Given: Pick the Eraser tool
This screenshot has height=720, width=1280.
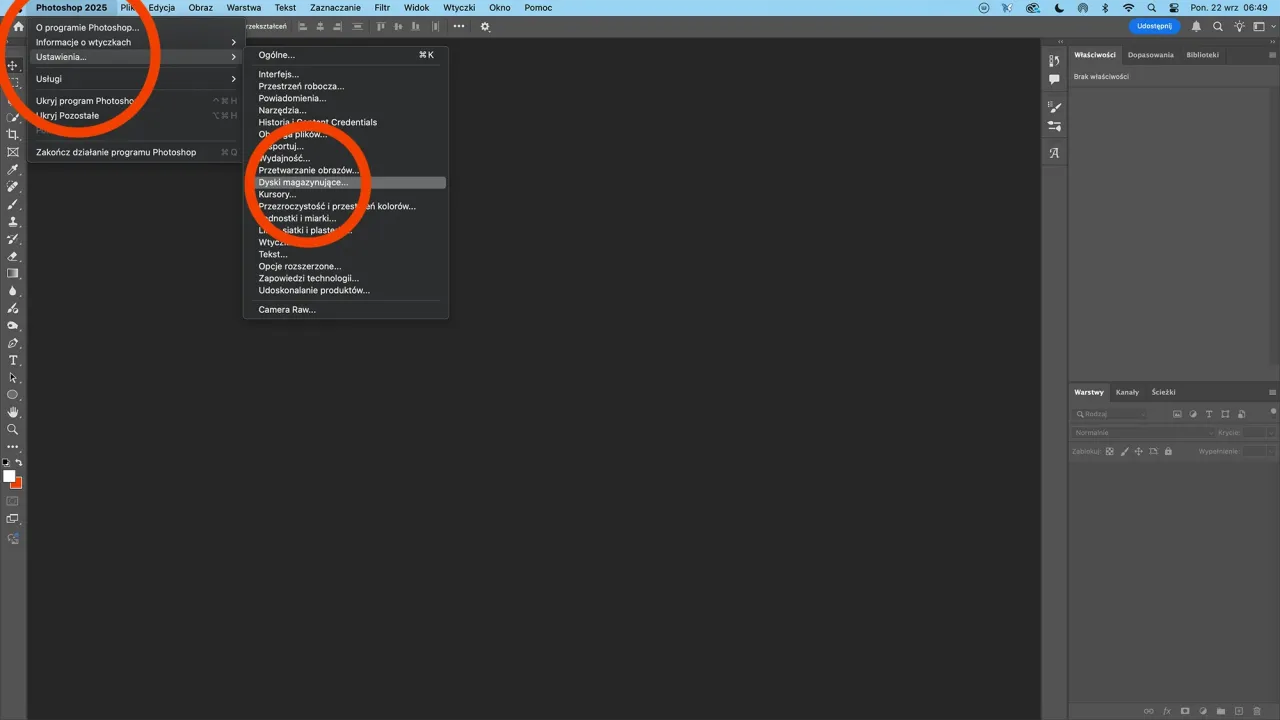Looking at the screenshot, I should [13, 256].
